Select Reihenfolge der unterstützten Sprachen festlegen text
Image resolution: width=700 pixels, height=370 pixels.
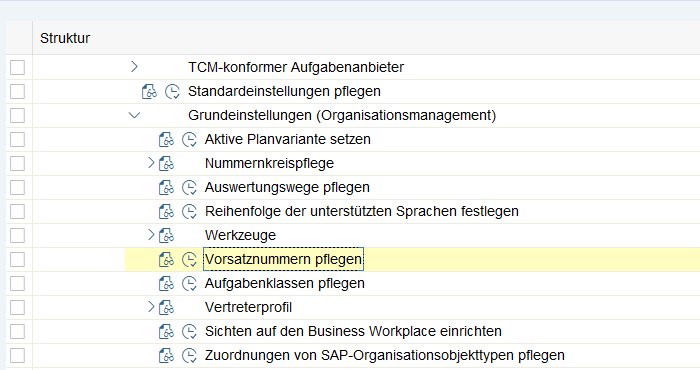[362, 212]
